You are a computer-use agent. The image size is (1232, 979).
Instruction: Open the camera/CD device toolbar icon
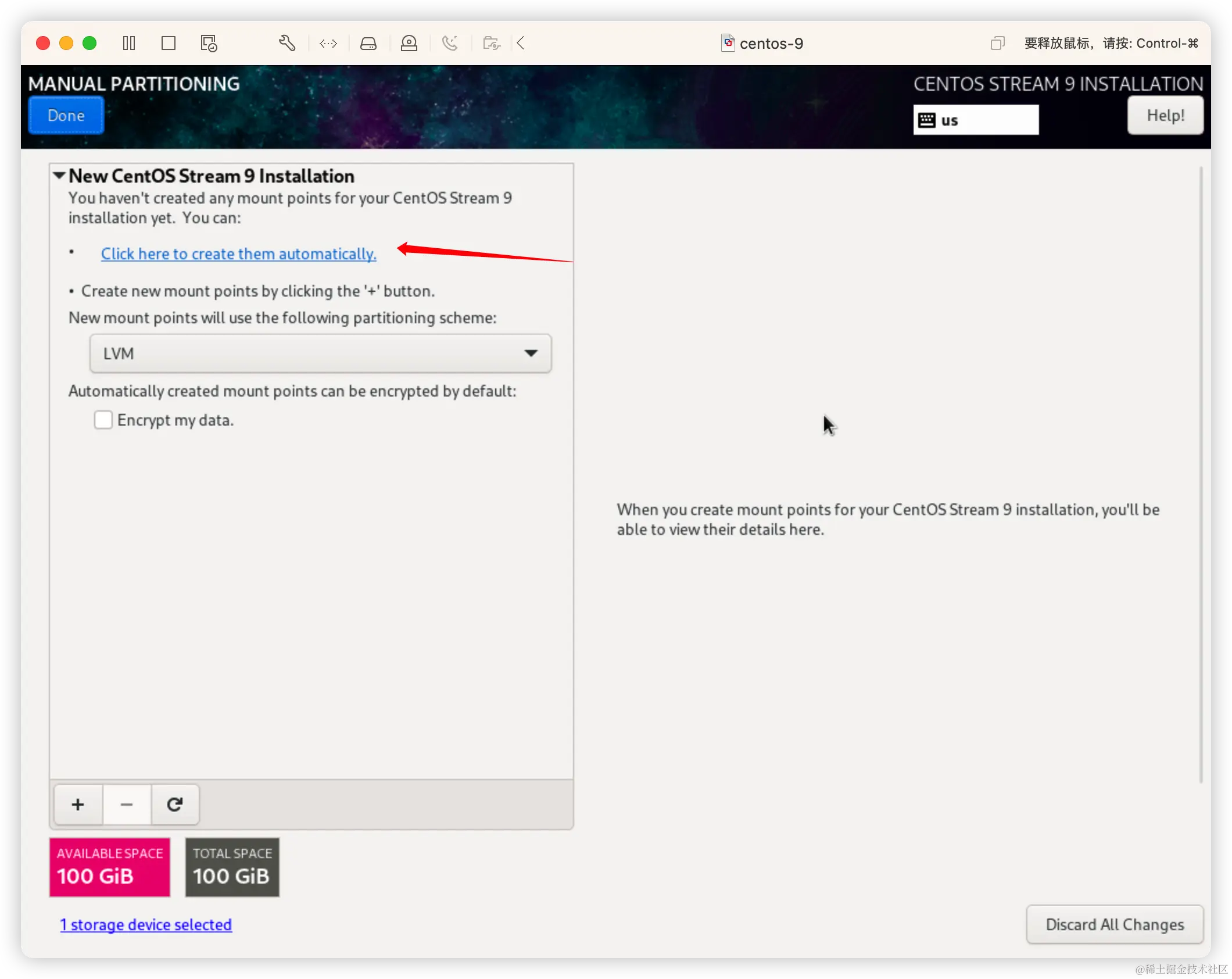(410, 43)
